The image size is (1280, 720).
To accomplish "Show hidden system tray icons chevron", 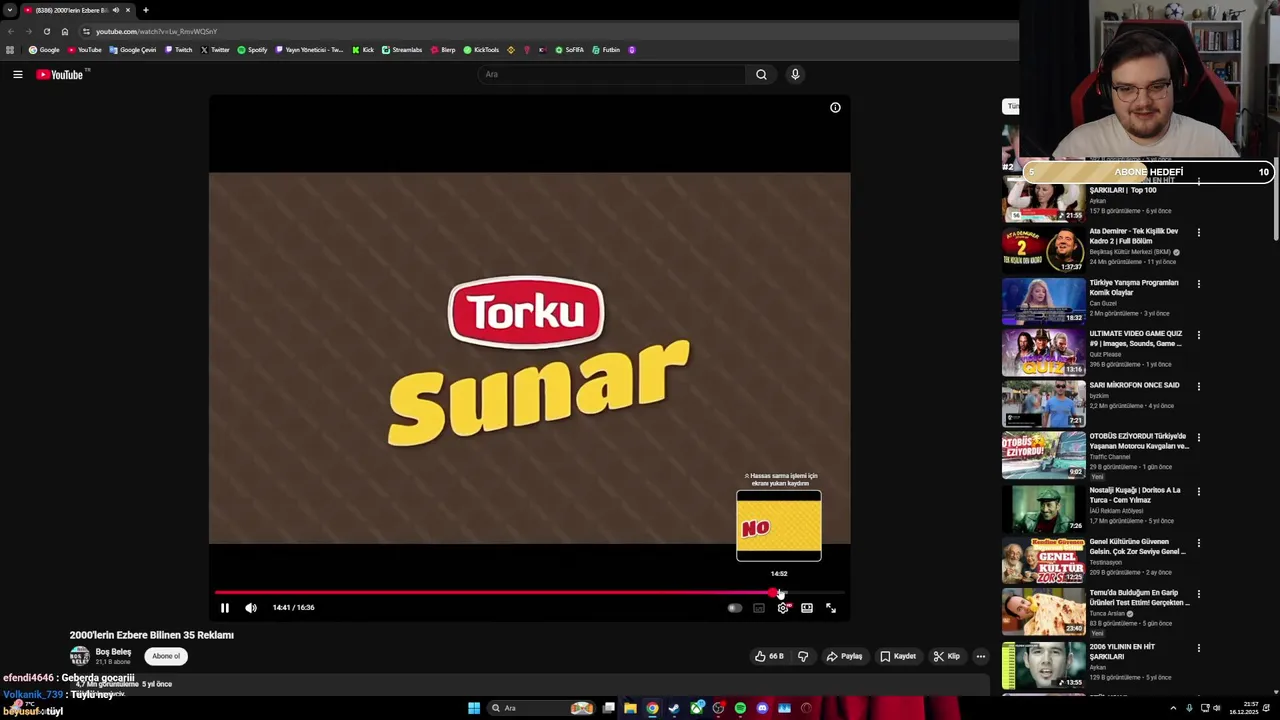I will 1174,708.
